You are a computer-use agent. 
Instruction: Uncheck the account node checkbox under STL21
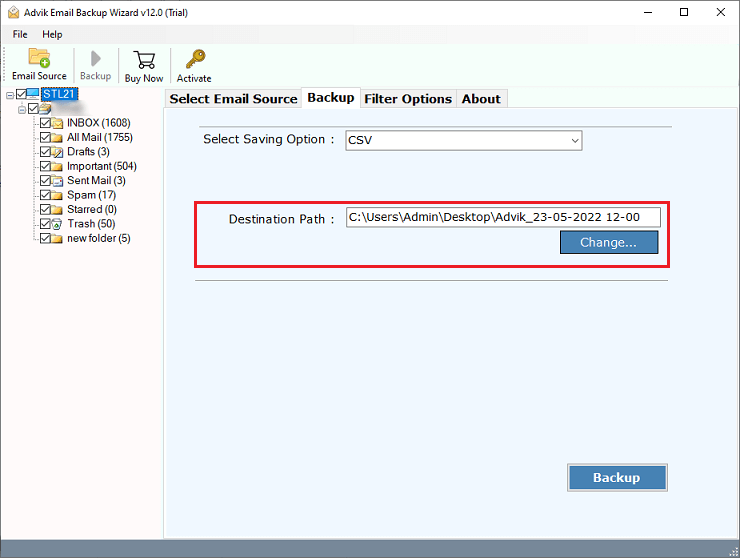click(33, 109)
